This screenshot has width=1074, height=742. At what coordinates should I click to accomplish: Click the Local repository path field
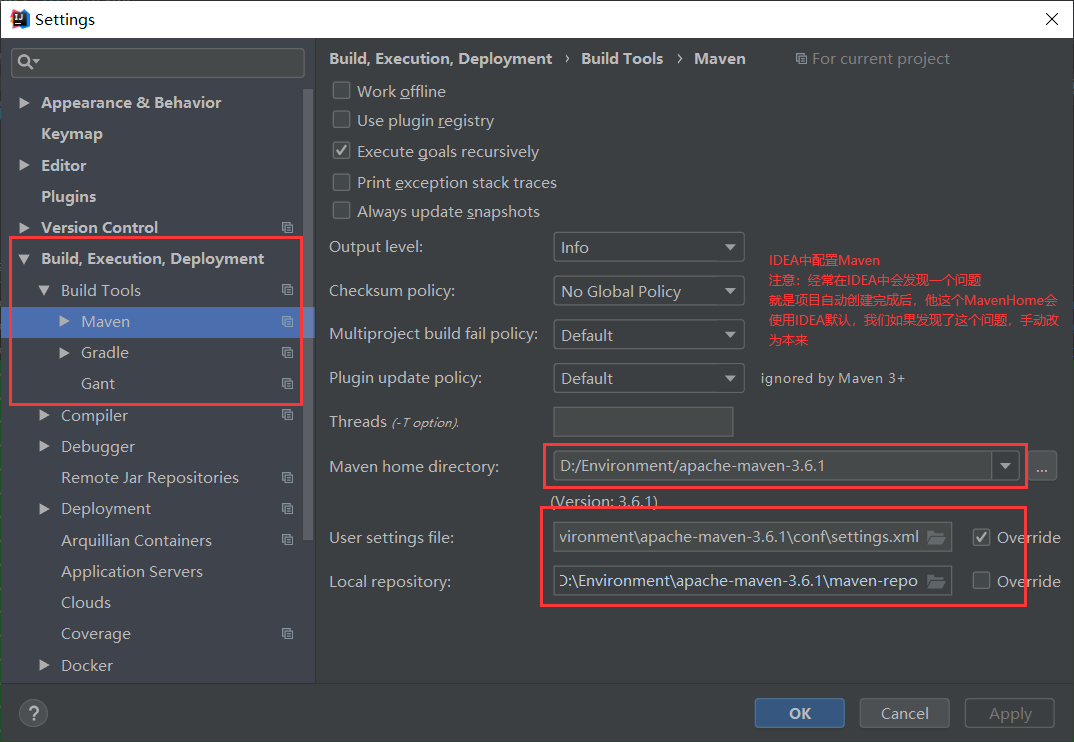point(752,581)
